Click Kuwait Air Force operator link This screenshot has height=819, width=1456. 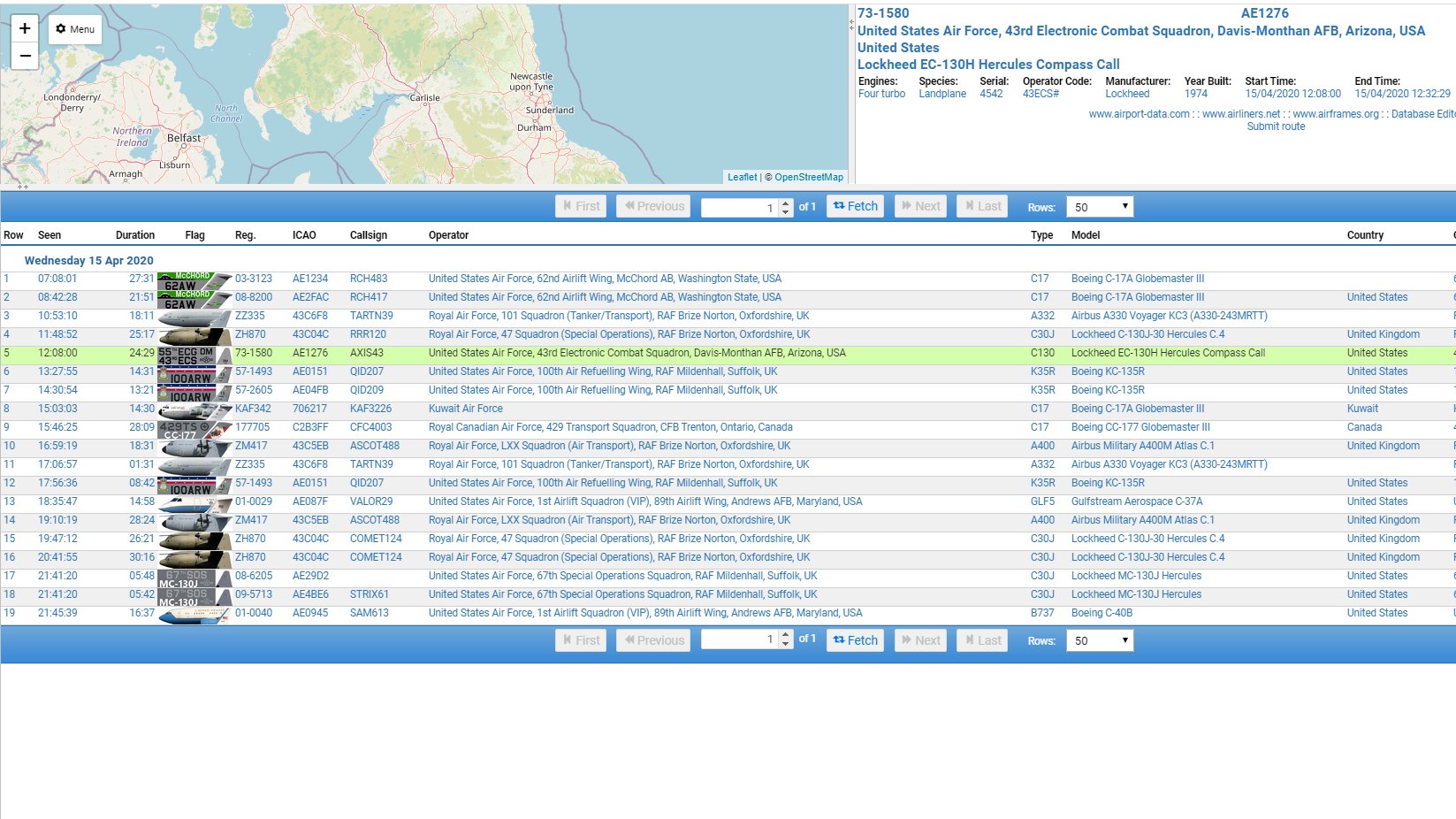pos(465,409)
